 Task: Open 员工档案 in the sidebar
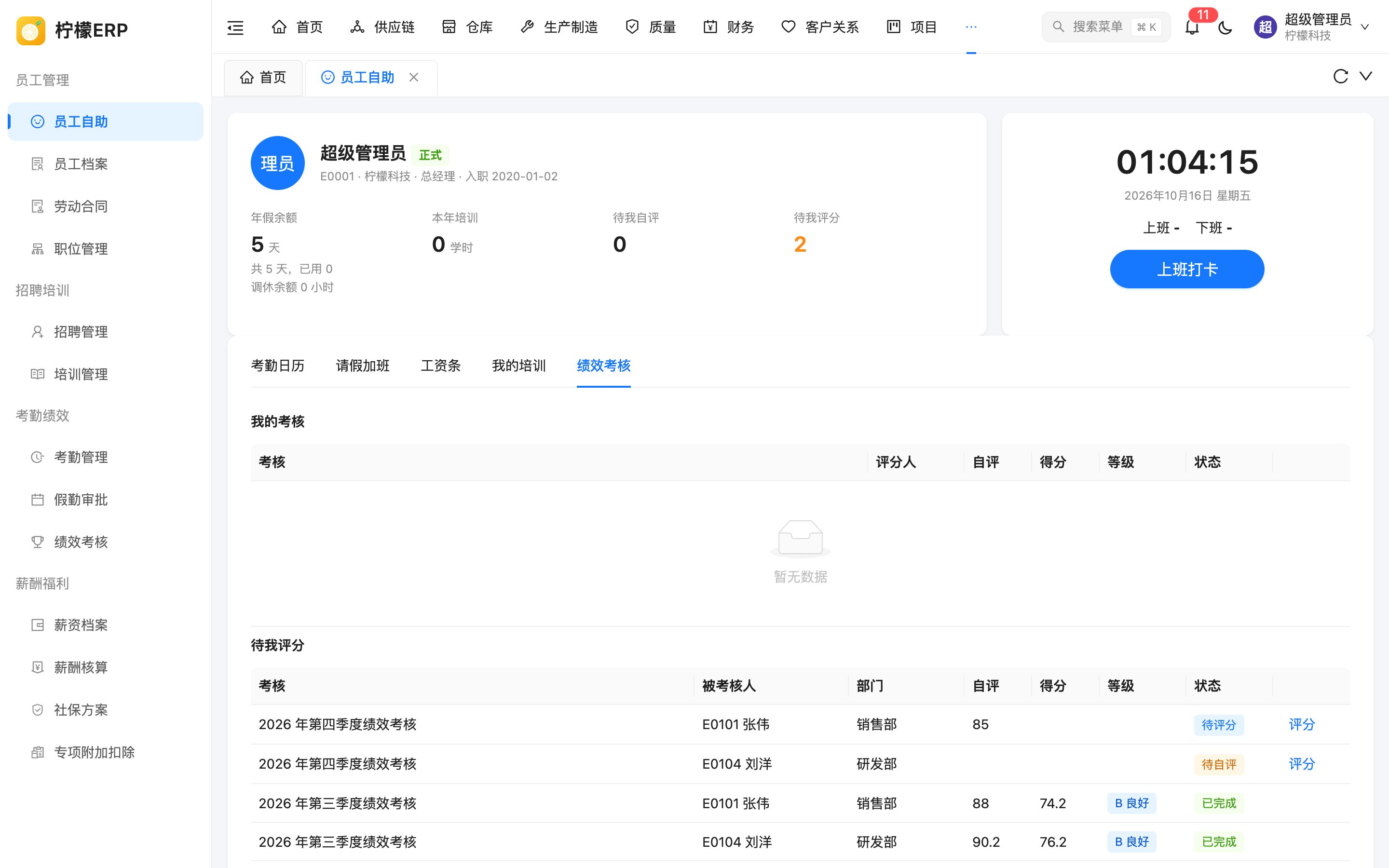[106, 164]
